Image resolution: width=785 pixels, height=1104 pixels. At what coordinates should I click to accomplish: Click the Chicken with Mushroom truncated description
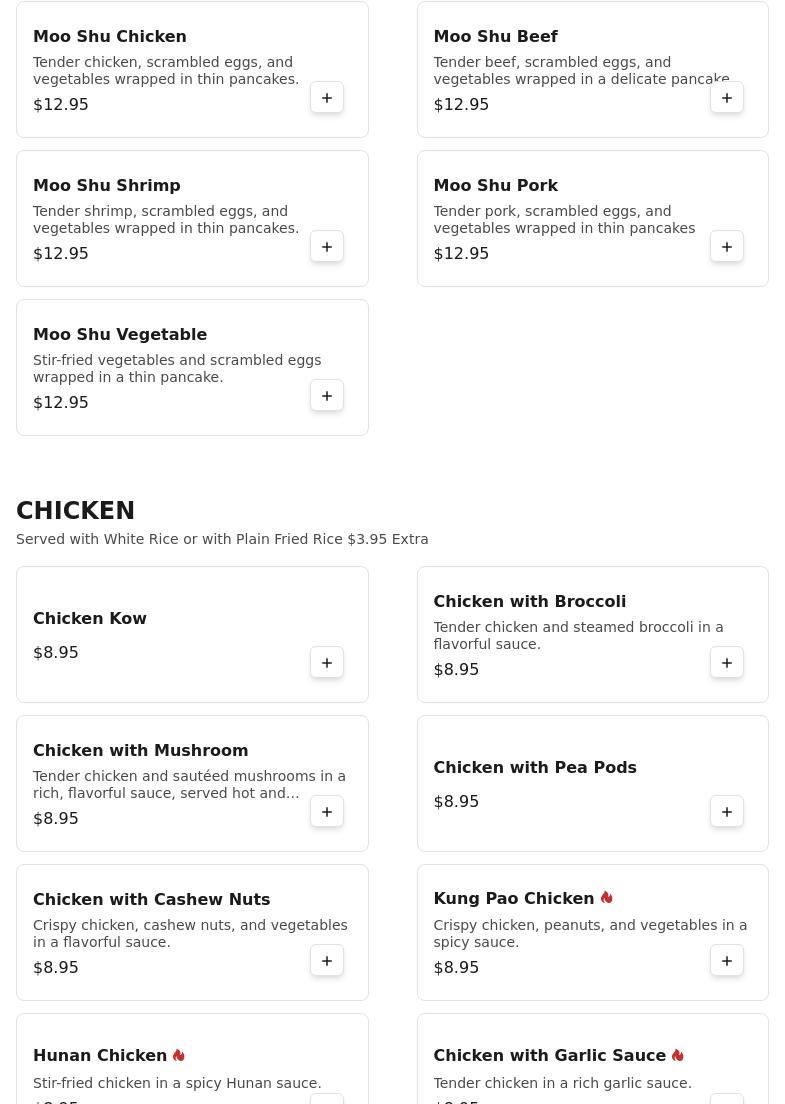click(x=189, y=785)
